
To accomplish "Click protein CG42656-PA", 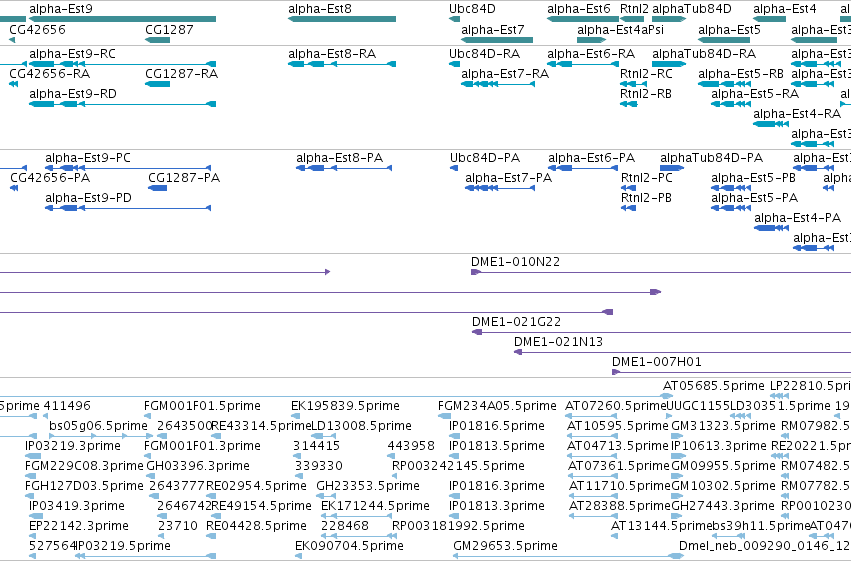I will click(14, 188).
